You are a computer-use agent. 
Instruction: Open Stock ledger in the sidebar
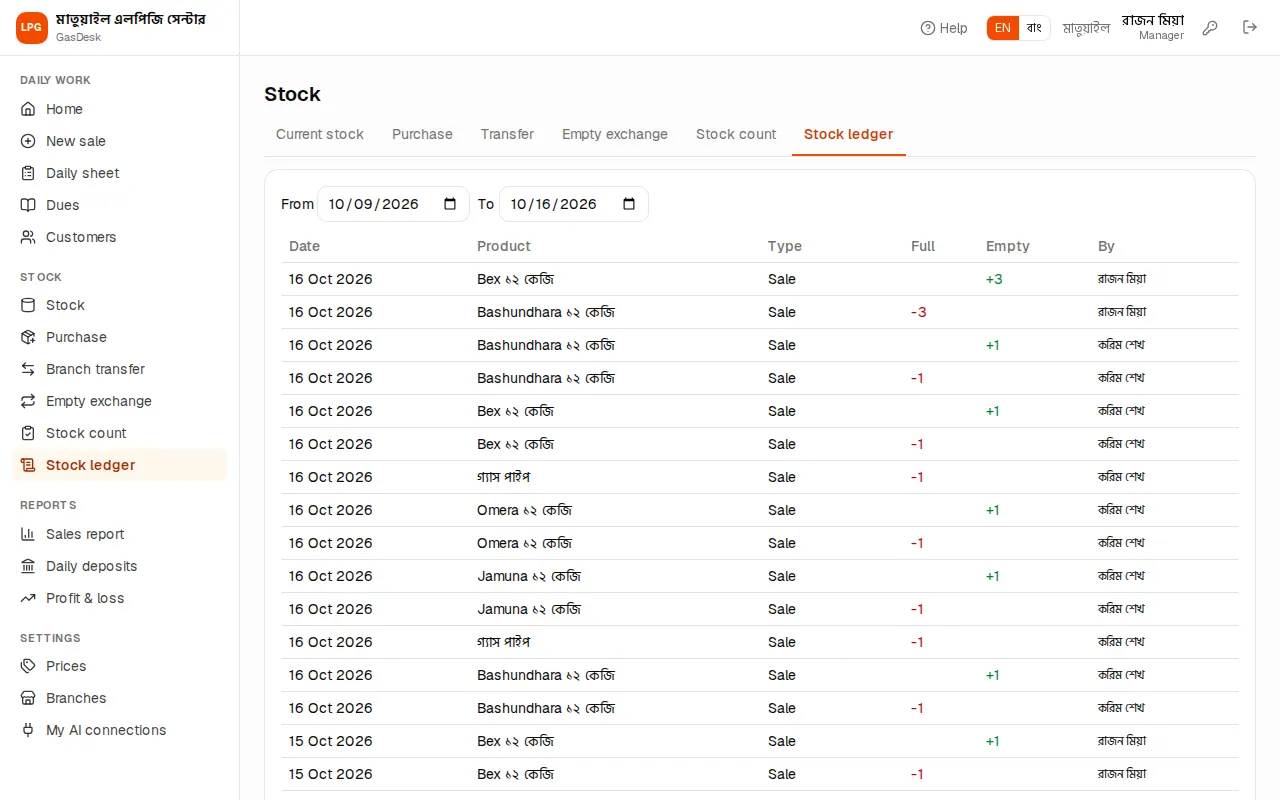(120, 465)
